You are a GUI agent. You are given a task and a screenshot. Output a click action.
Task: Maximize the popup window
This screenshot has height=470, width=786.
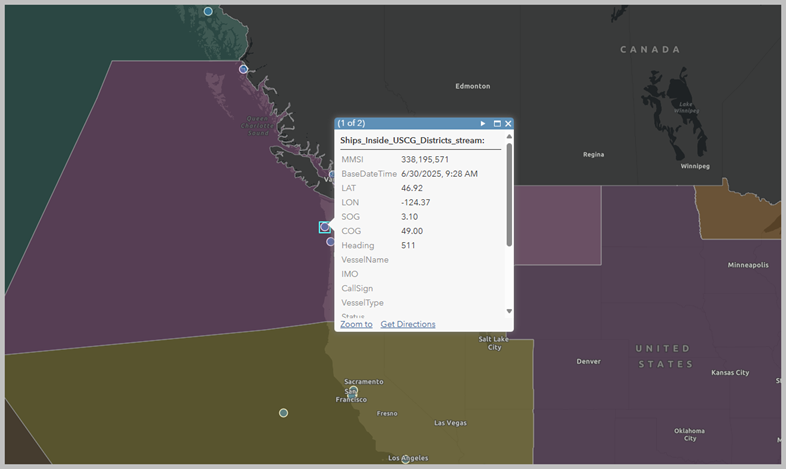(x=497, y=123)
